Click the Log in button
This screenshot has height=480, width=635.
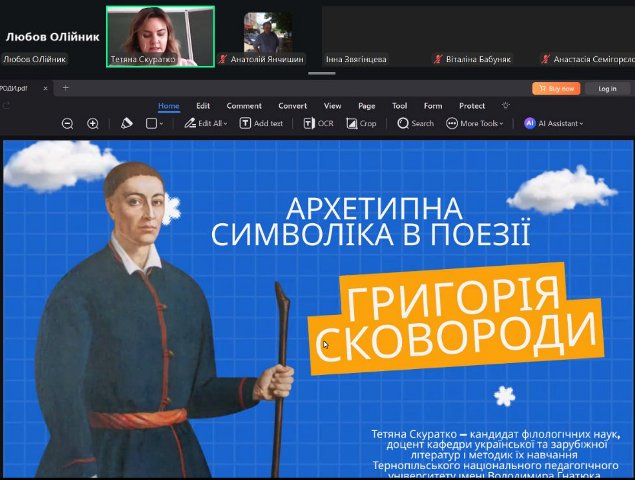click(607, 88)
